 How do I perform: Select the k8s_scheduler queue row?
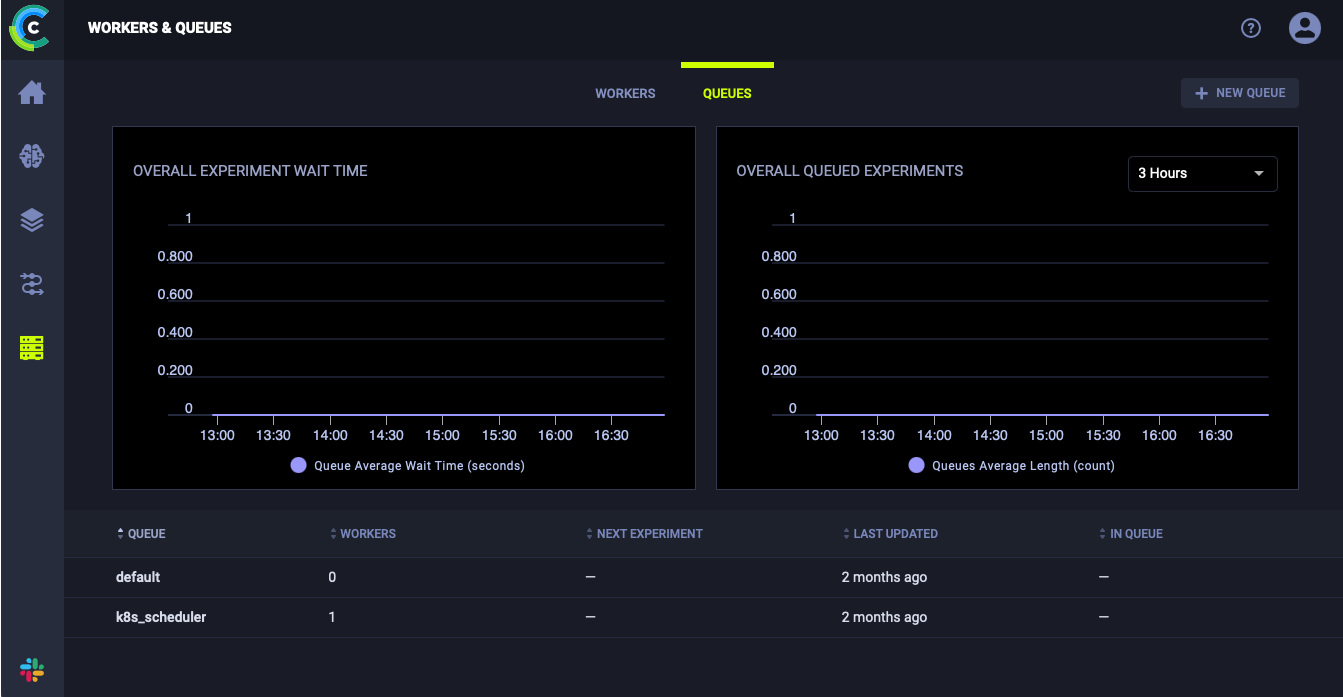tap(161, 617)
